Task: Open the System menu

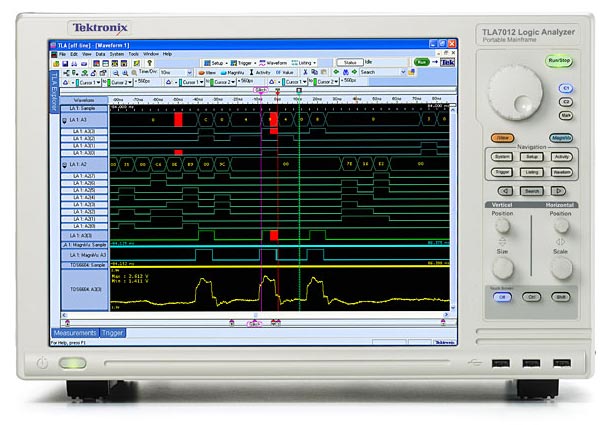Action: click(x=117, y=54)
